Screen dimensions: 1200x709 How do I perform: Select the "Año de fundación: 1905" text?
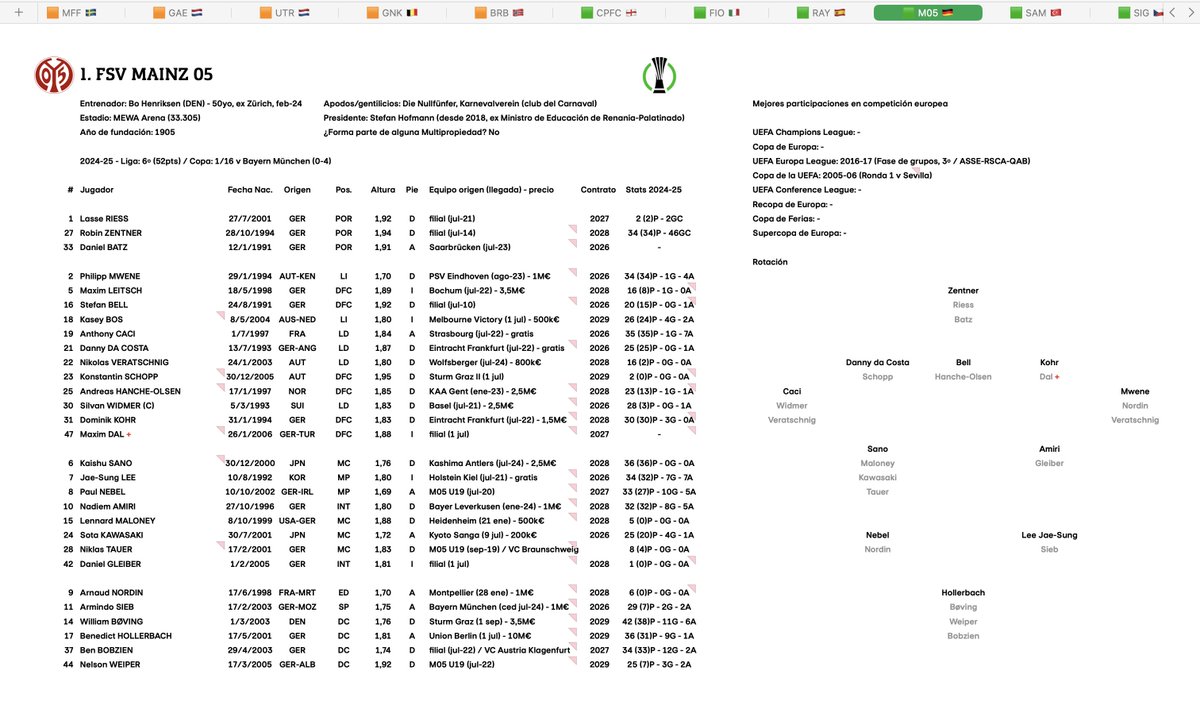[127, 132]
